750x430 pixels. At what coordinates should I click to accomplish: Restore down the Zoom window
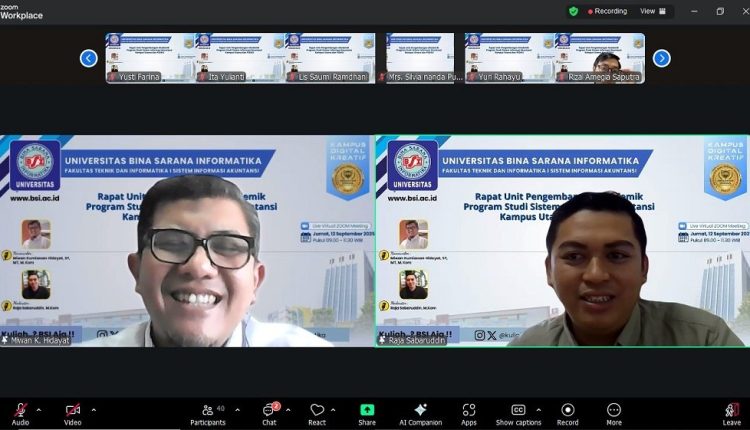[720, 11]
